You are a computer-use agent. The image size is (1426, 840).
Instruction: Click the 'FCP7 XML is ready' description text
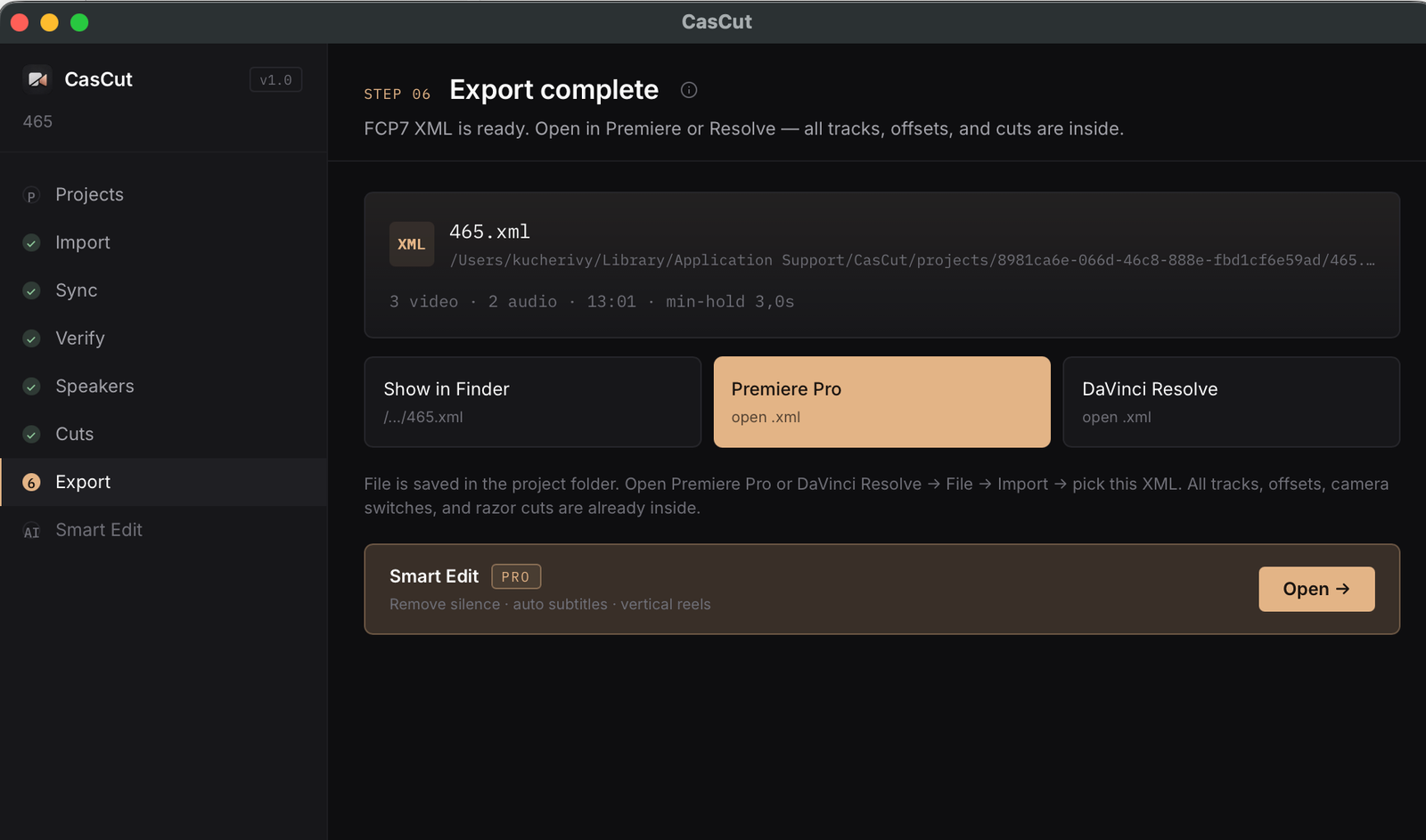(x=744, y=128)
